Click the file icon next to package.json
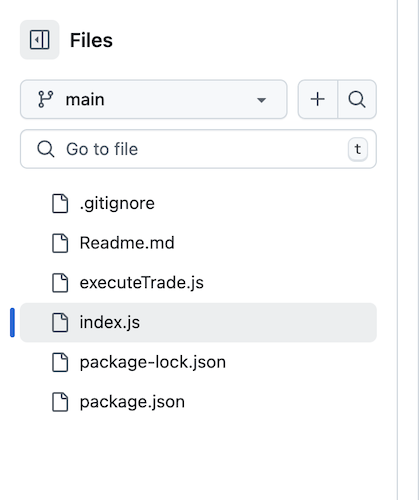Viewport: 419px width, 500px height. click(60, 402)
